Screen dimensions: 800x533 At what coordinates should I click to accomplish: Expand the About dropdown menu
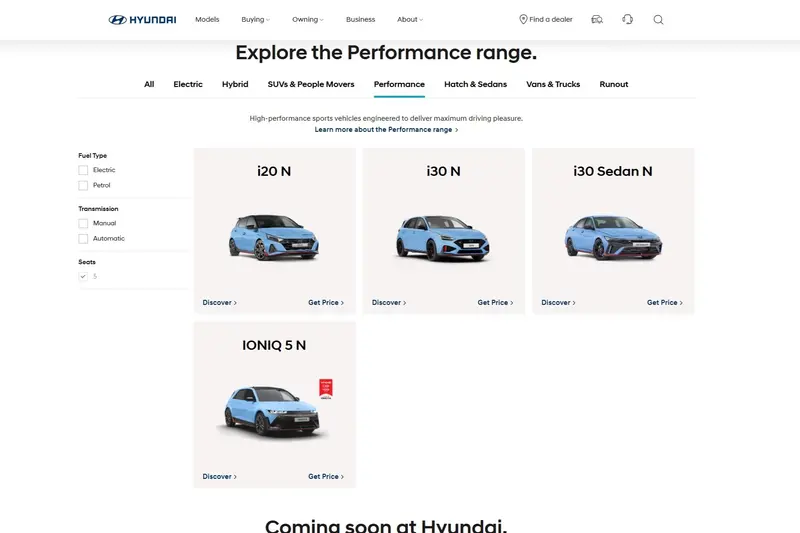pos(410,19)
